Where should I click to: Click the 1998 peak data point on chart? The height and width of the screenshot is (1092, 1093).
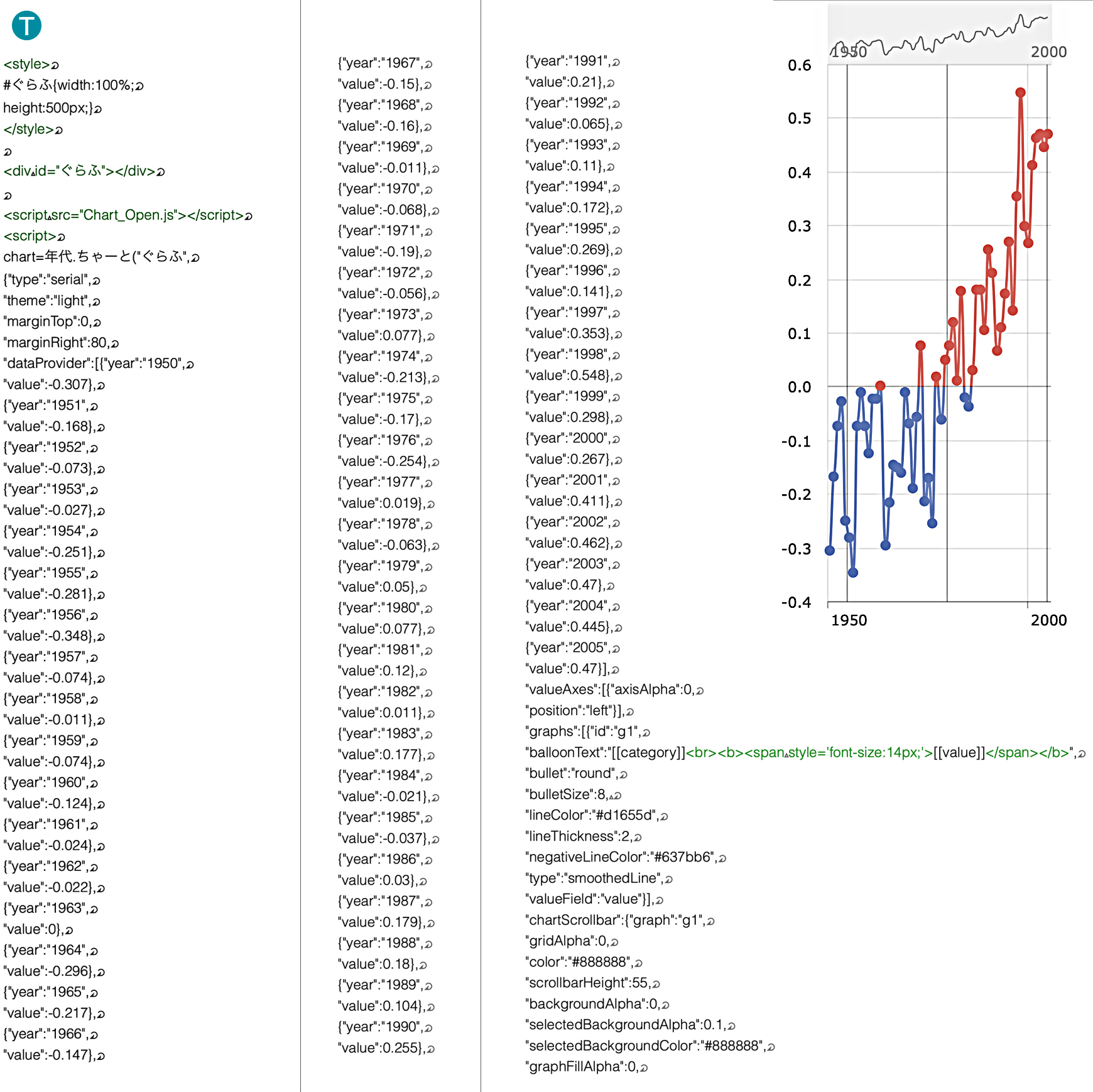click(1020, 92)
